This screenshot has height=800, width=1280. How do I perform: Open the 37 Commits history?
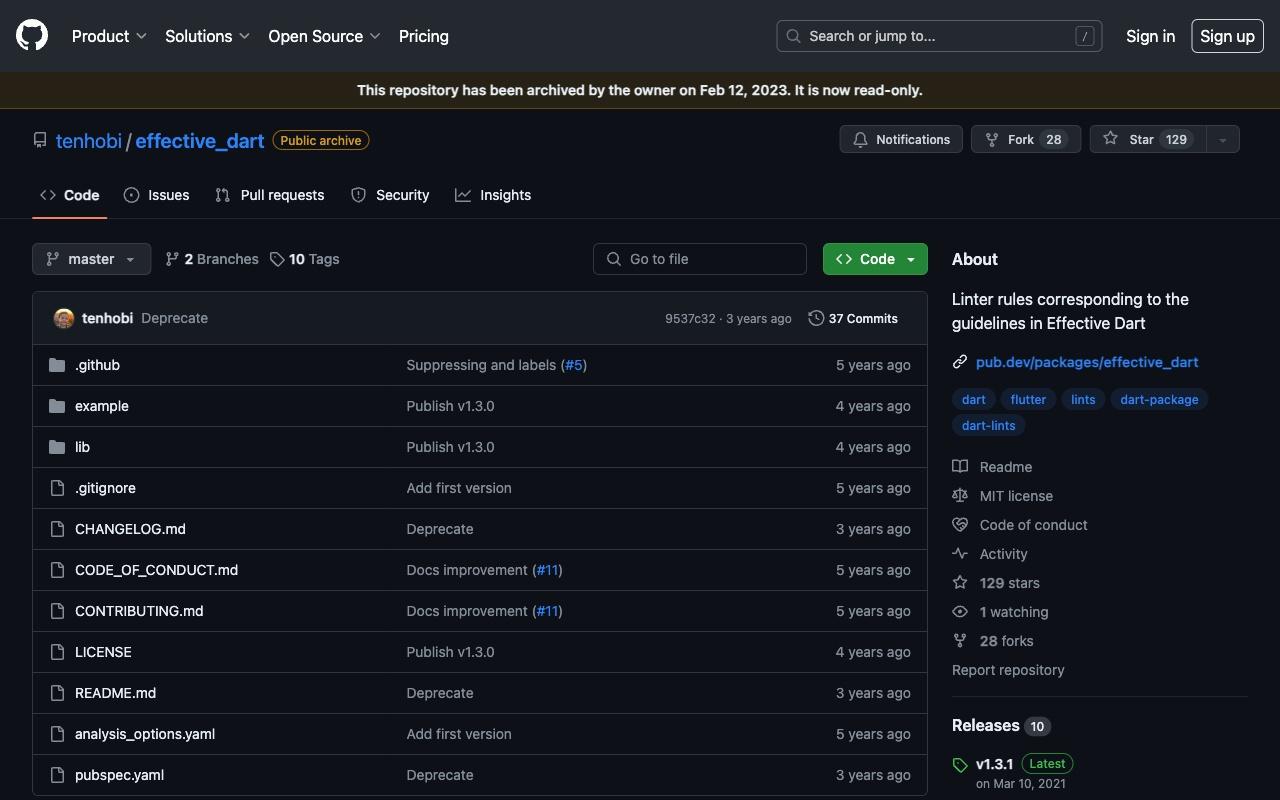tap(853, 318)
